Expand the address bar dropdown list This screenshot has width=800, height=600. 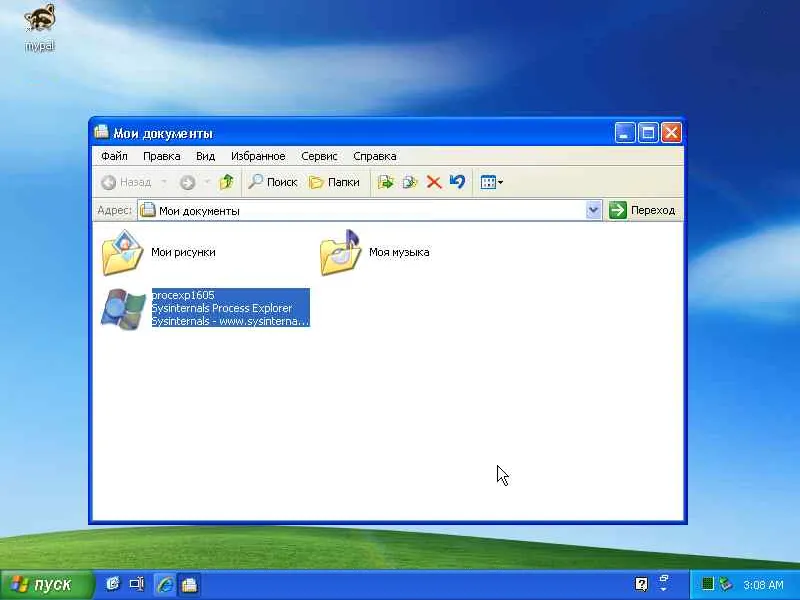click(593, 210)
